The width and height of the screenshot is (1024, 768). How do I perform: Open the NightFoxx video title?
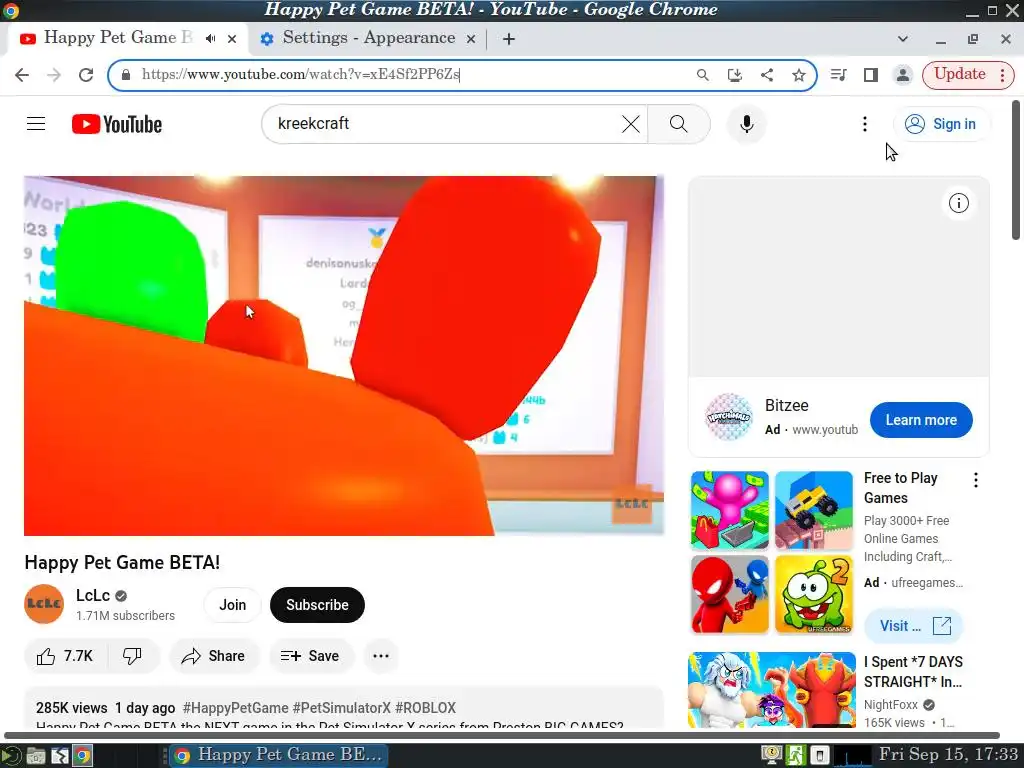click(x=913, y=671)
